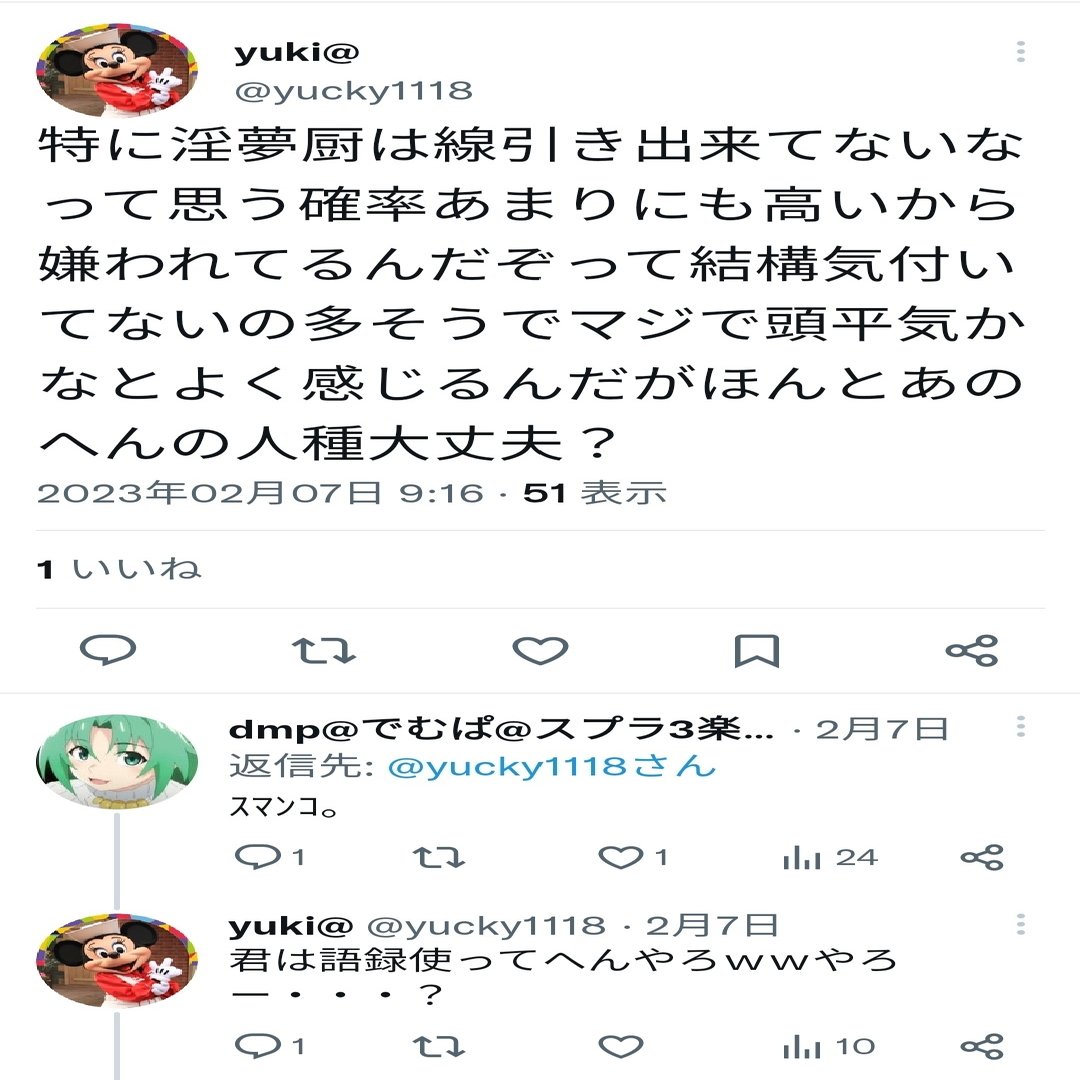Reply to the main yuki@ tweet

(108, 650)
